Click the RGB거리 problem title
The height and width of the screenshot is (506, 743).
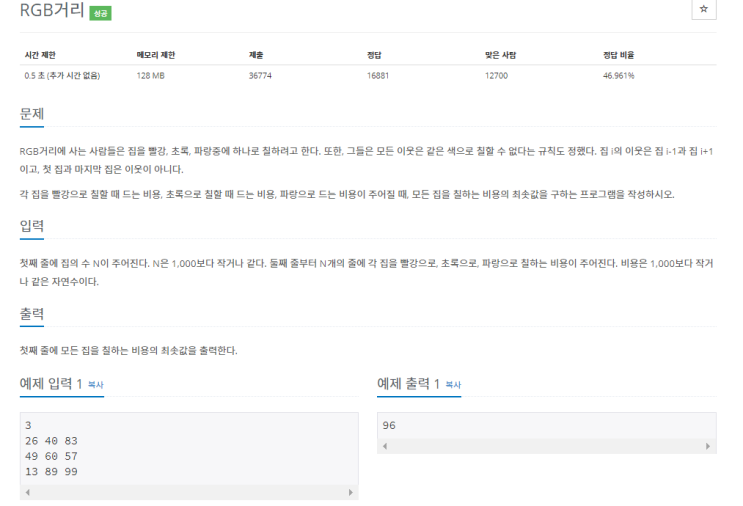point(52,10)
